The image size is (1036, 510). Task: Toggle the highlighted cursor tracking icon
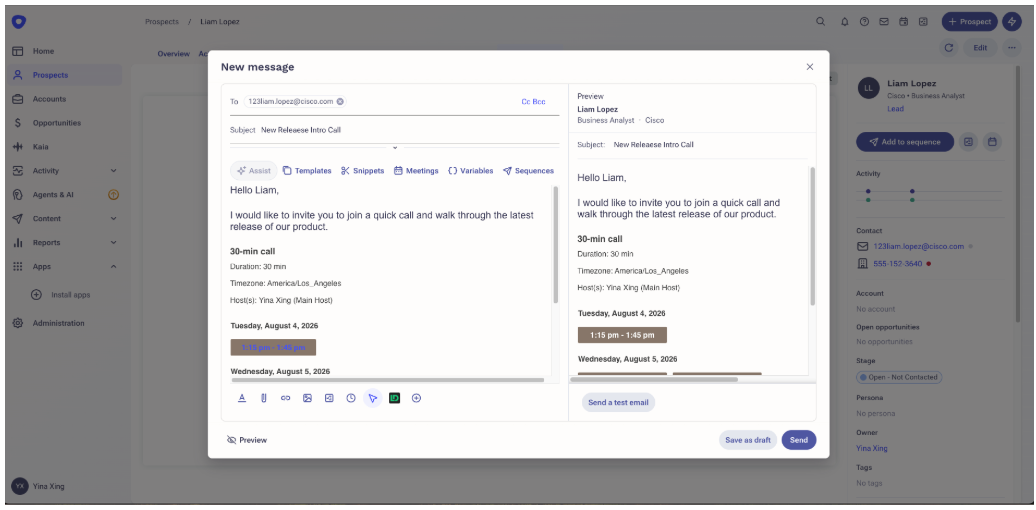point(373,398)
